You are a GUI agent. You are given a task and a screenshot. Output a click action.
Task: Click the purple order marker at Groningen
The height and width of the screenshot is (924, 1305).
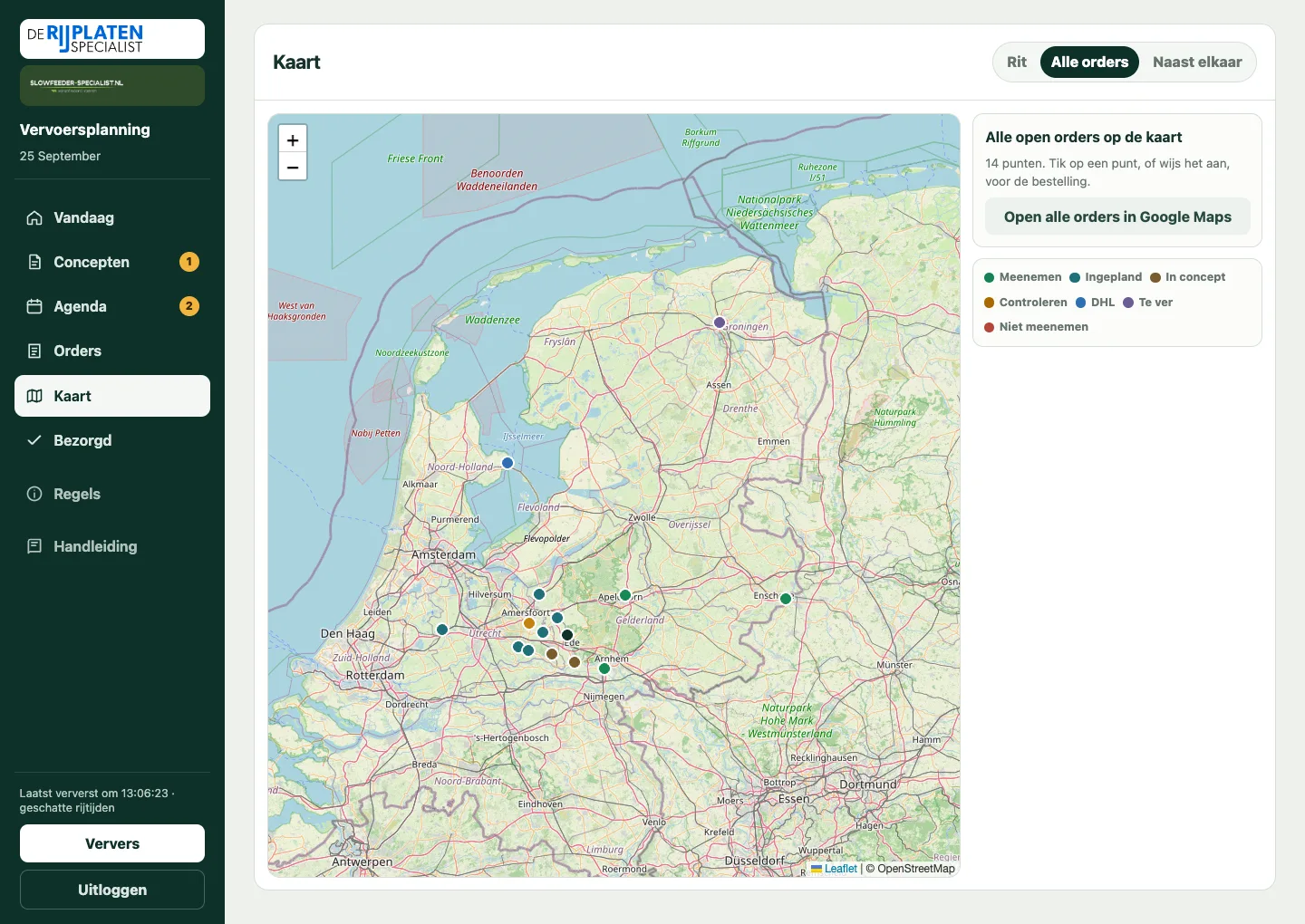720,322
